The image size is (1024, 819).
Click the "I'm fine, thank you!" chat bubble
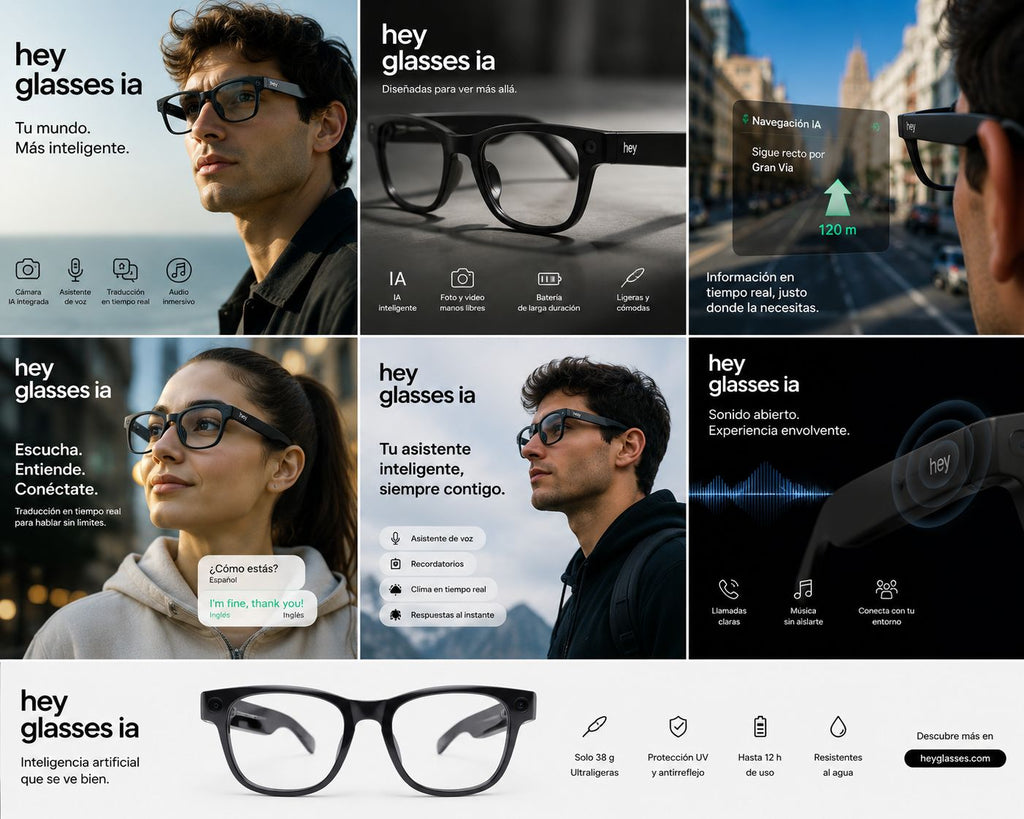click(257, 609)
